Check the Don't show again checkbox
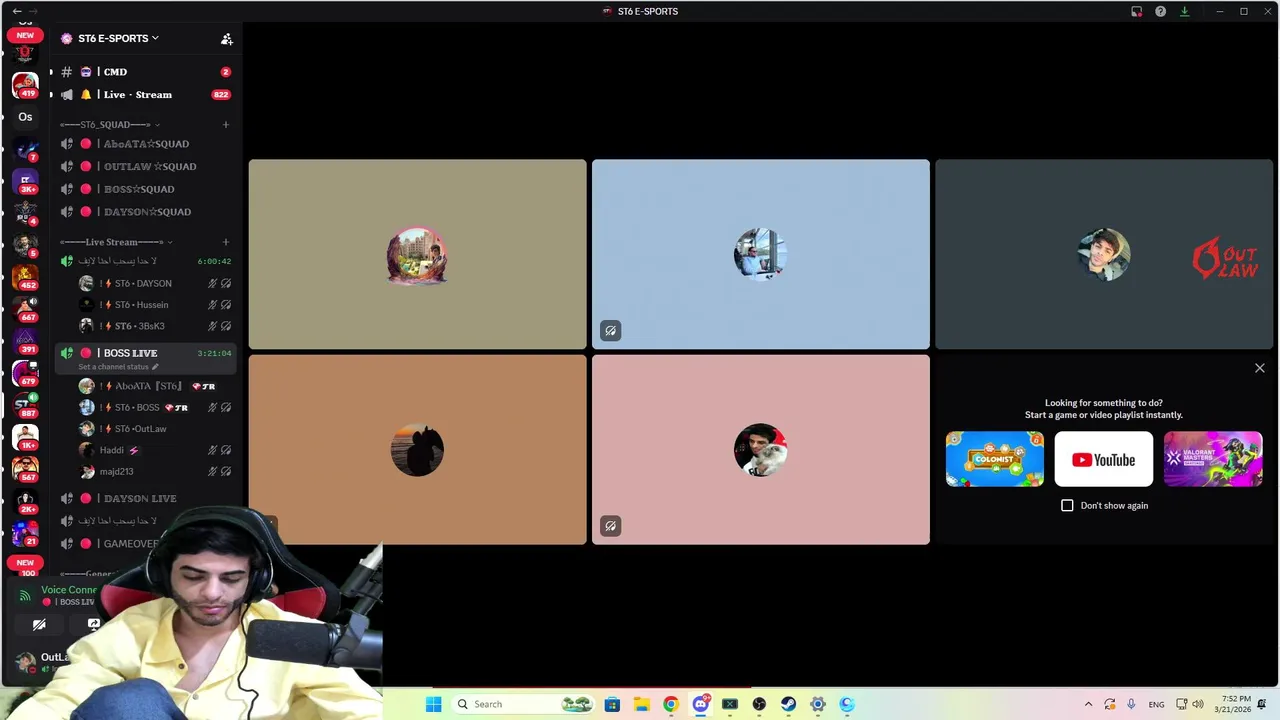 tap(1067, 506)
